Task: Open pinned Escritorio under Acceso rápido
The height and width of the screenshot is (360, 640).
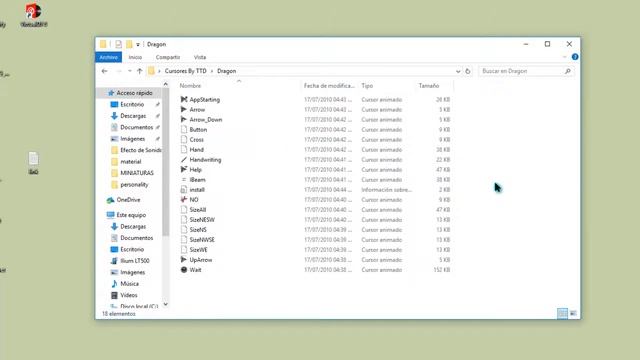Action: (x=132, y=104)
